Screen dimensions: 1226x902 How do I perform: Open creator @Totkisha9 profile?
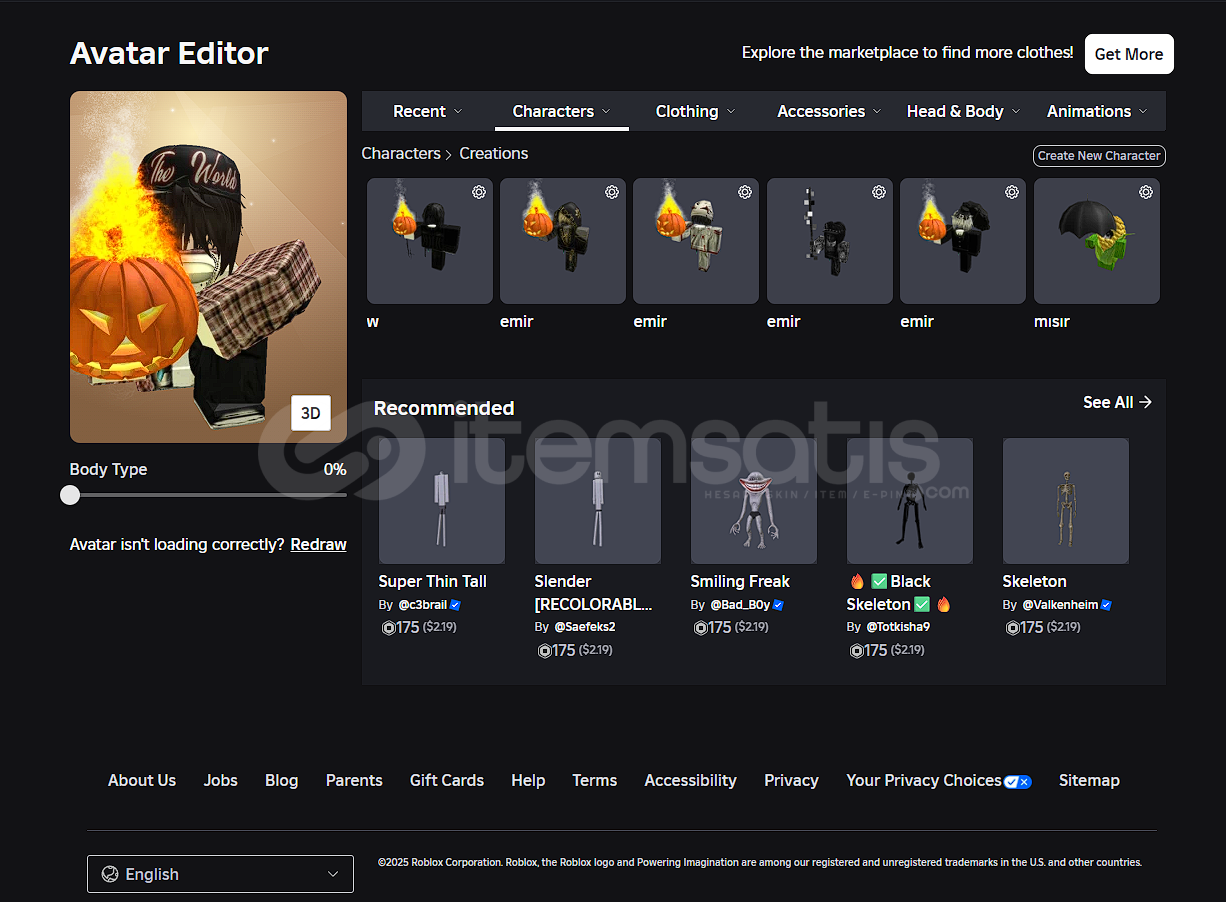coord(898,627)
